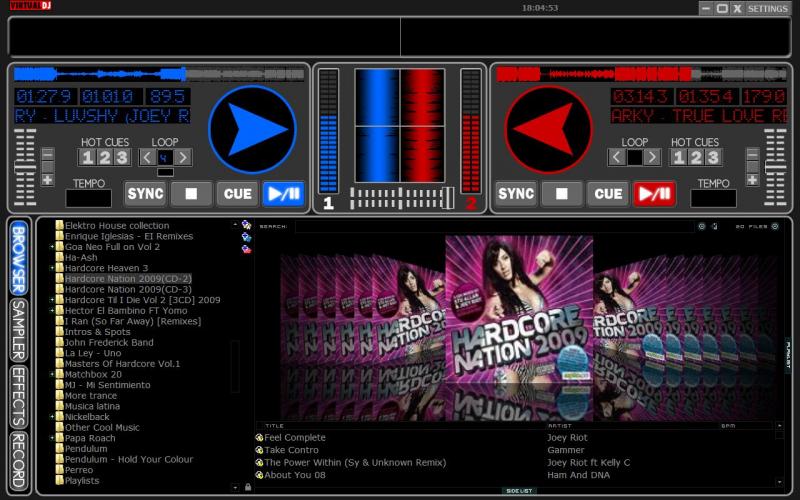Image resolution: width=800 pixels, height=500 pixels.
Task: Click right deck pitch minus button
Action: click(x=752, y=154)
